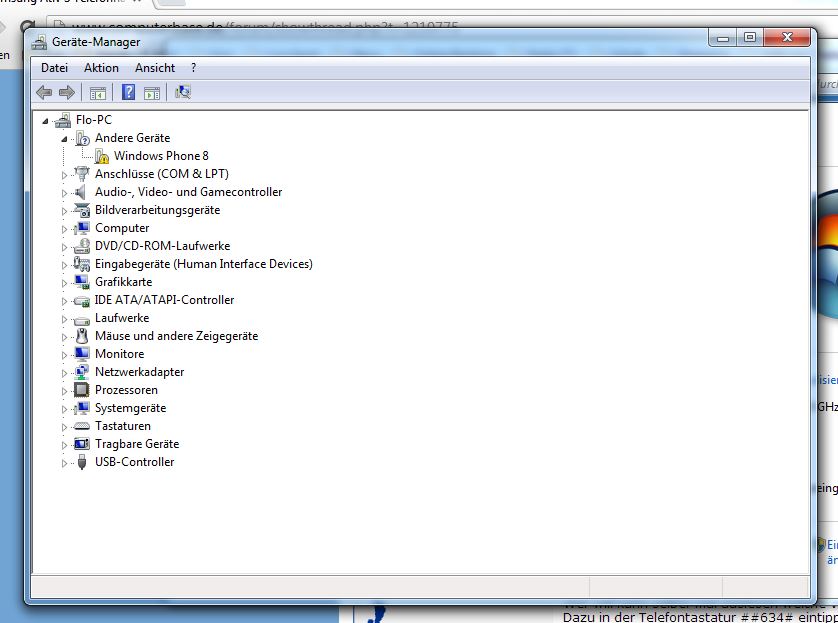Select the Netzwerkadapter label
The height and width of the screenshot is (623, 838).
pos(139,372)
